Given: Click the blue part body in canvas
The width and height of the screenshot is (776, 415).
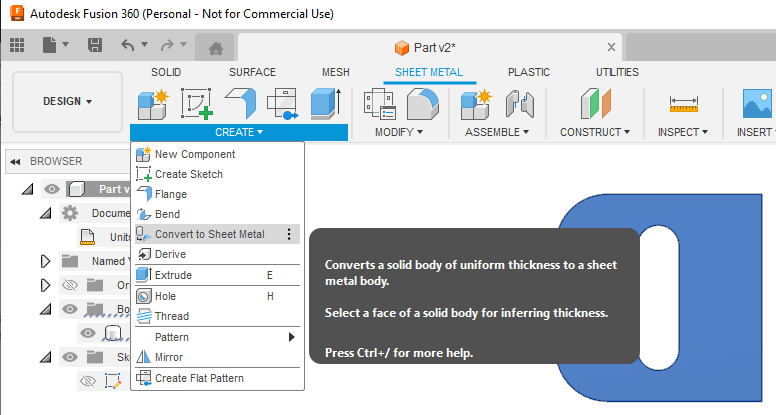Looking at the screenshot, I should (718, 297).
